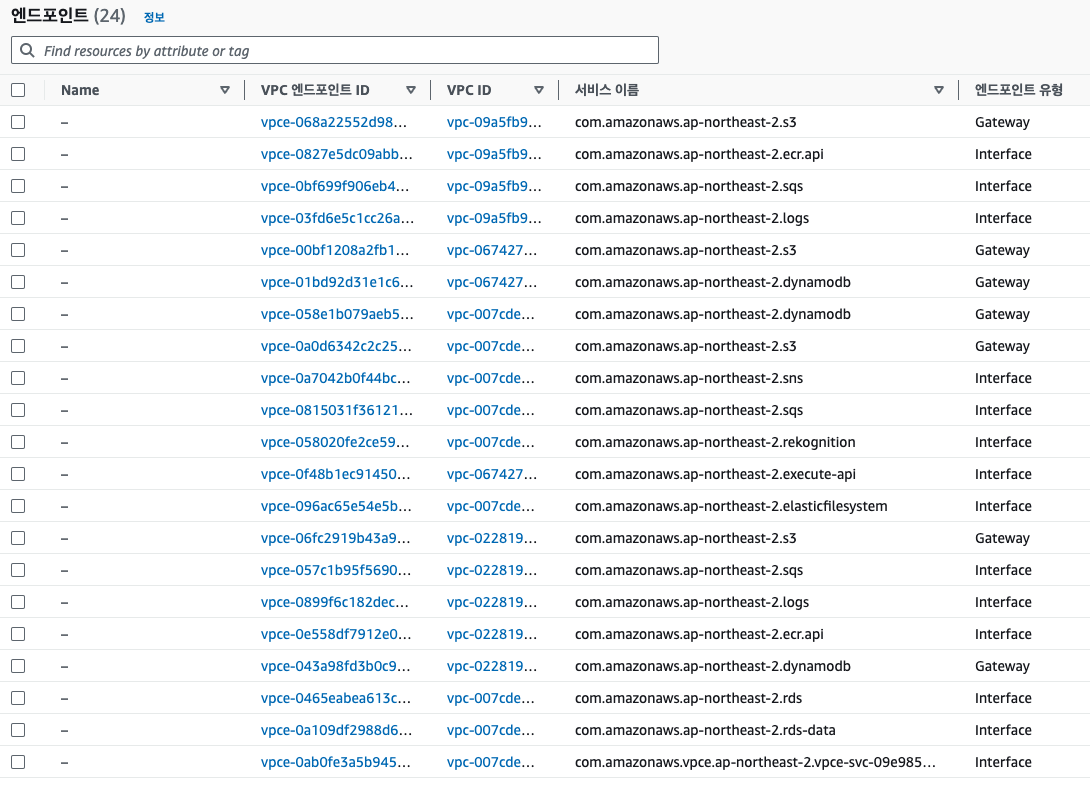Image resolution: width=1090 pixels, height=785 pixels.
Task: Click the 엔드포인트 (24) heading
Action: (x=68, y=15)
